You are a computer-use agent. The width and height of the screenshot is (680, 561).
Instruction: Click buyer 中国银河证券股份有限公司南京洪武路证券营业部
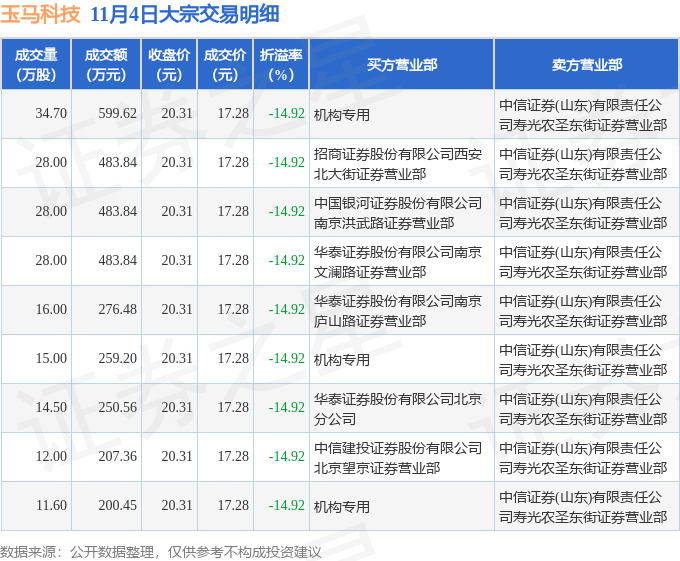pyautogui.click(x=398, y=213)
